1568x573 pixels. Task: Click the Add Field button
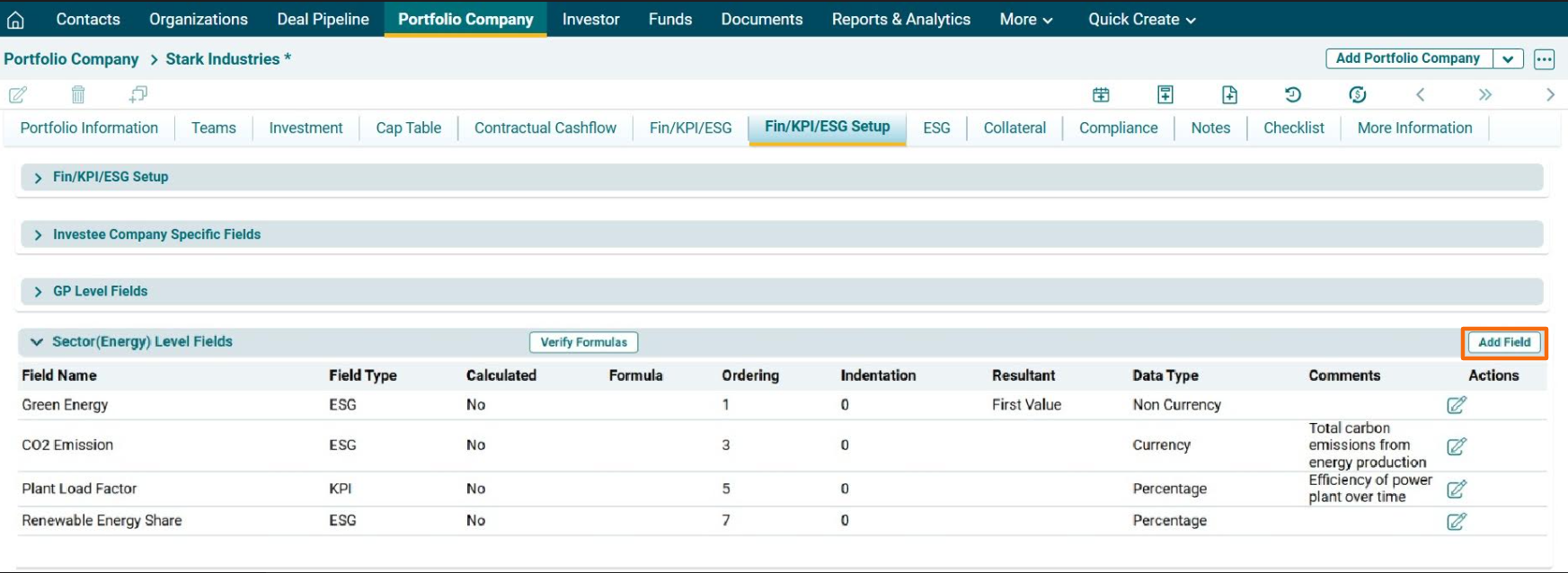[x=1504, y=342]
